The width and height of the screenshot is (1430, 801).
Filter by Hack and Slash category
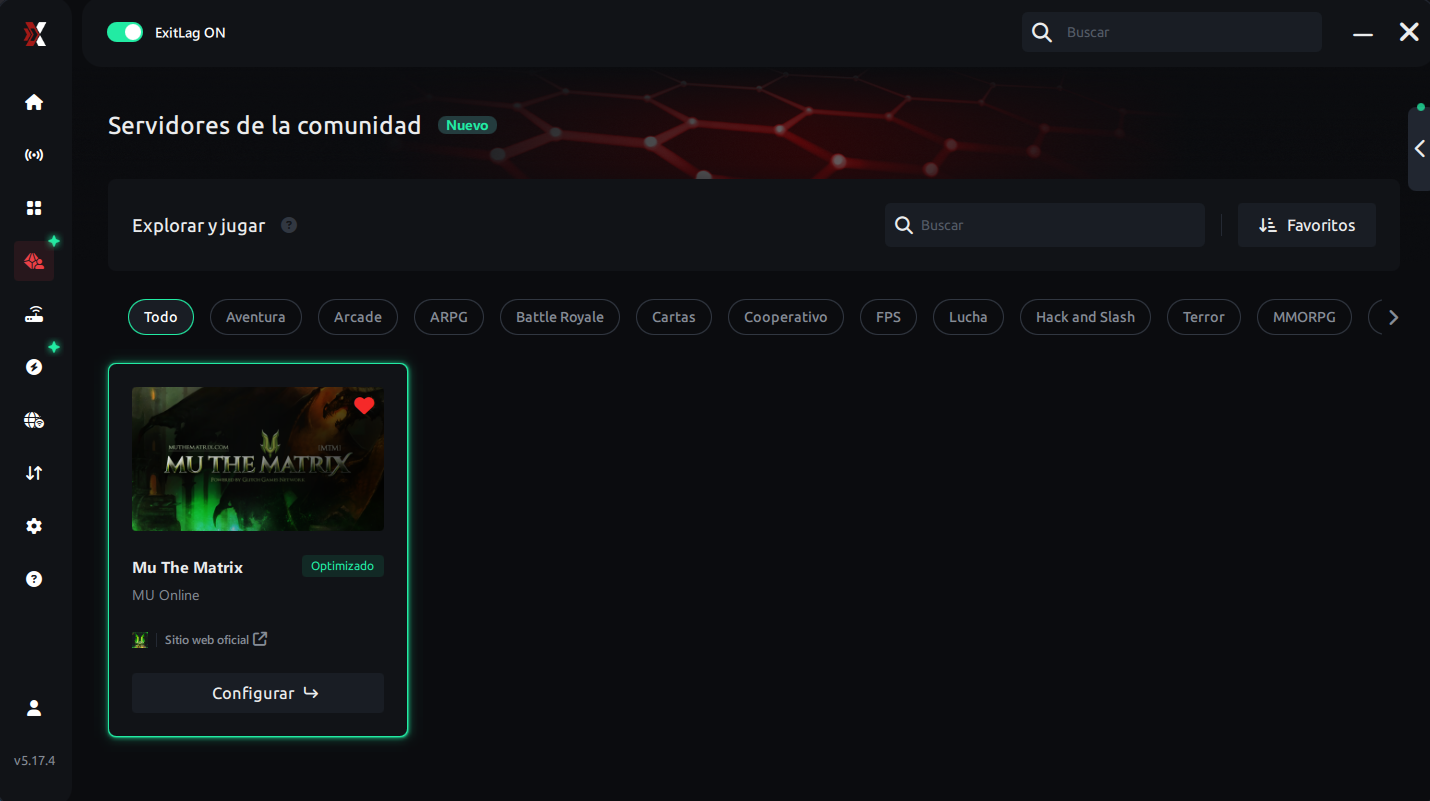pyautogui.click(x=1085, y=317)
